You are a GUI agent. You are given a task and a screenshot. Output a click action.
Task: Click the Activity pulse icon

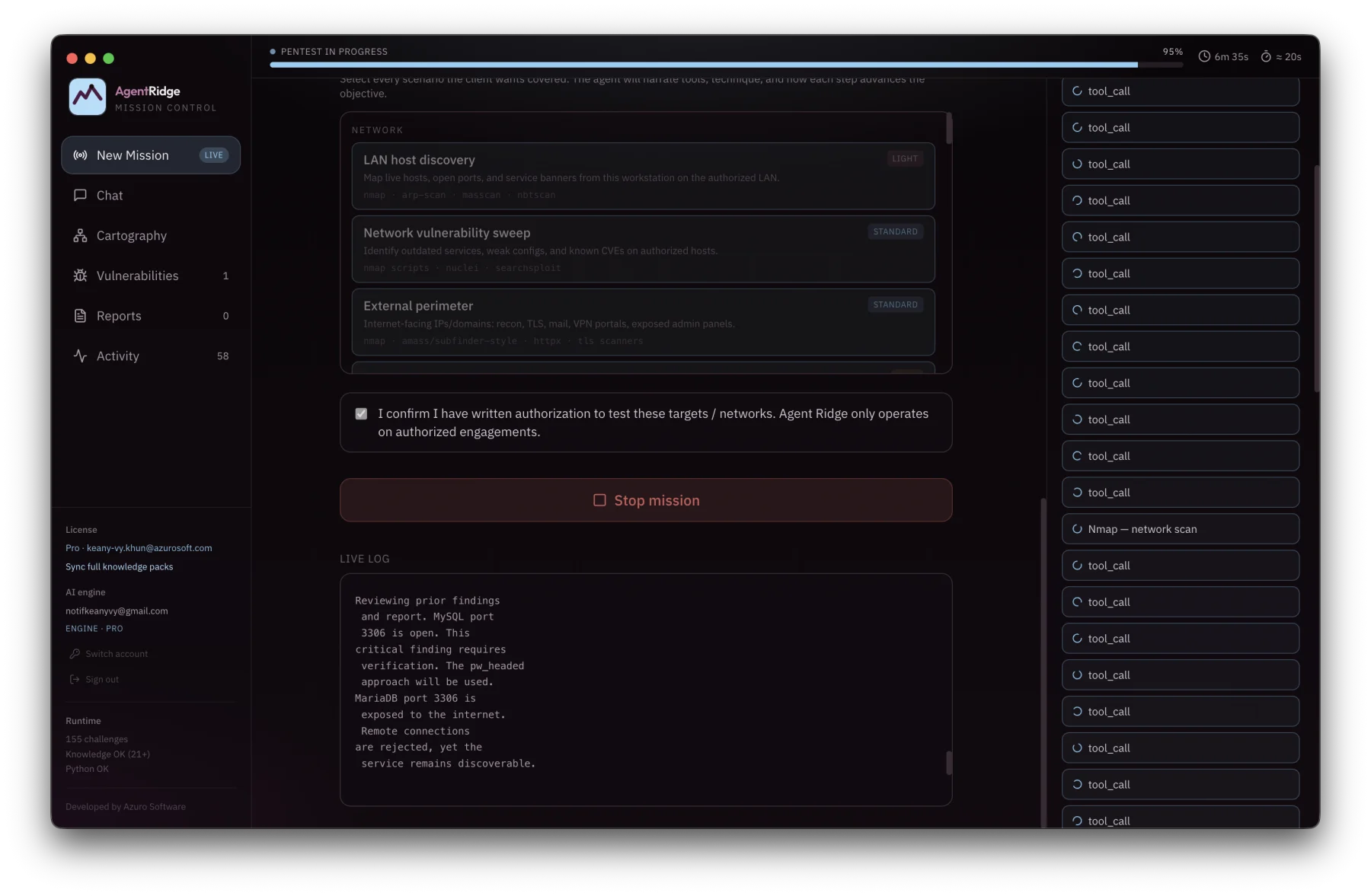coord(80,356)
